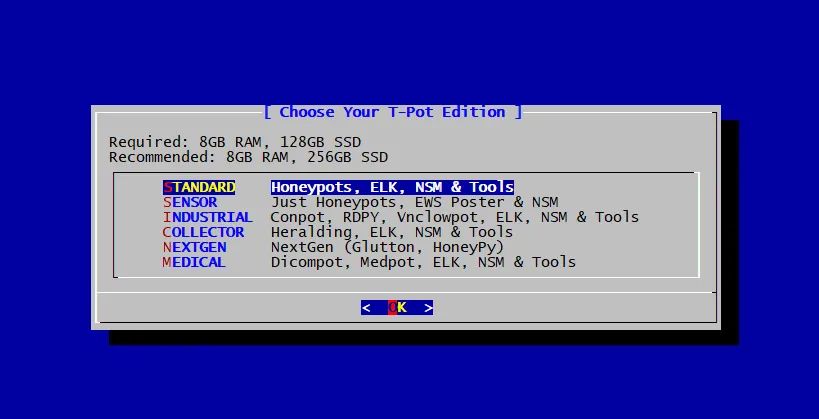This screenshot has height=419, width=819.
Task: Select the NEXTGEN edition entry
Action: (194, 247)
